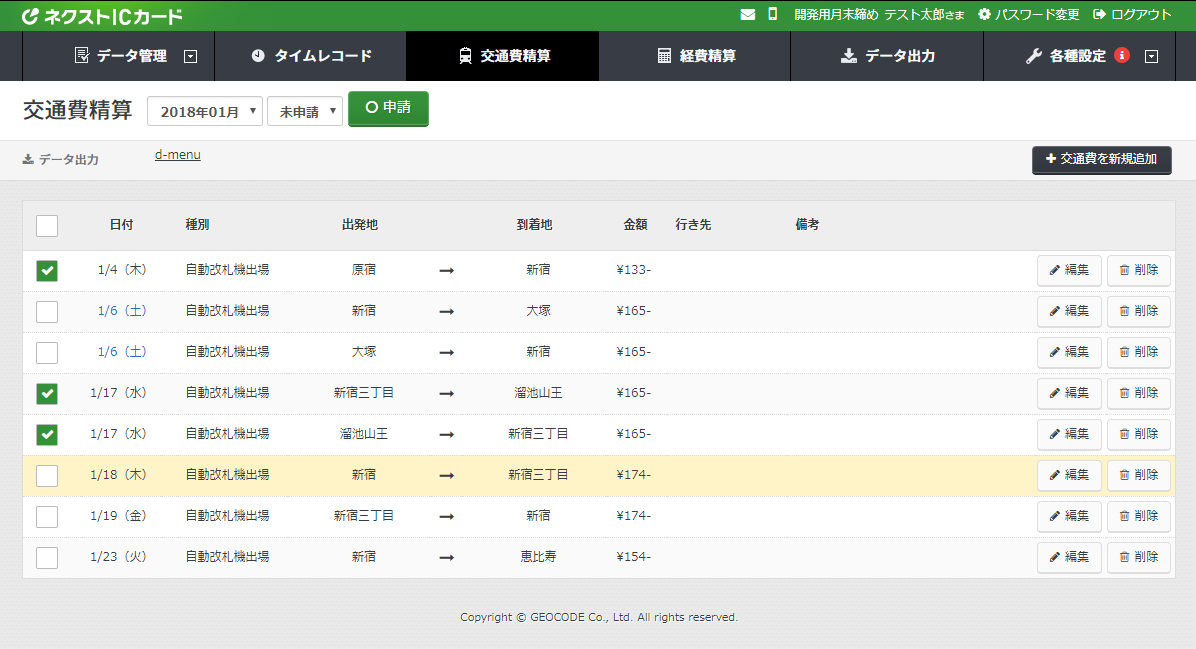
Task: Click the 交通費を新規追加 button
Action: [x=1101, y=160]
